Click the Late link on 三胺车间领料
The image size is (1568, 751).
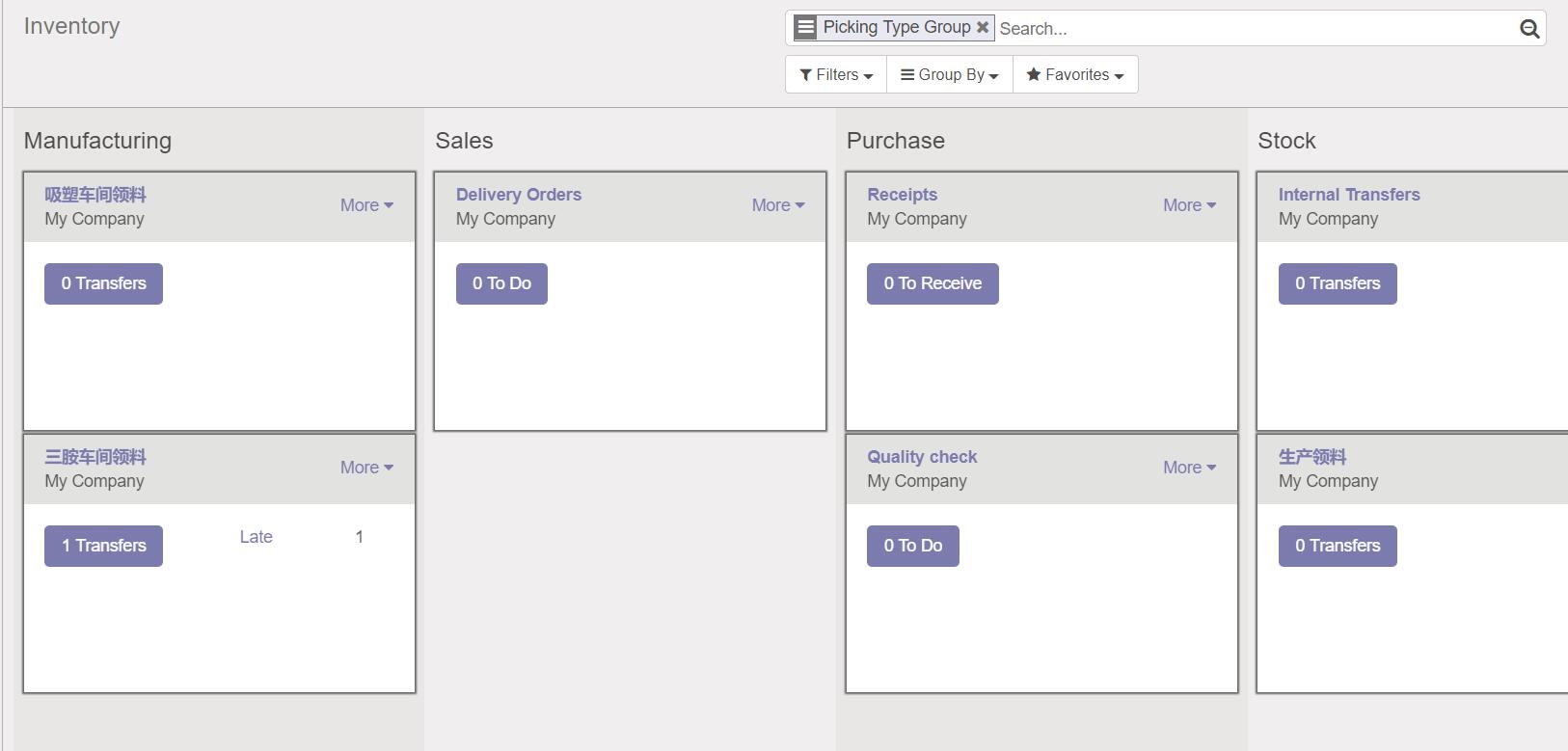(257, 537)
